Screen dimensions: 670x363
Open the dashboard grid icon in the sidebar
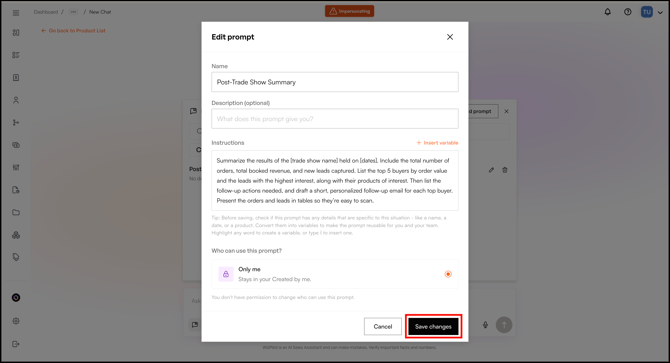[16, 33]
